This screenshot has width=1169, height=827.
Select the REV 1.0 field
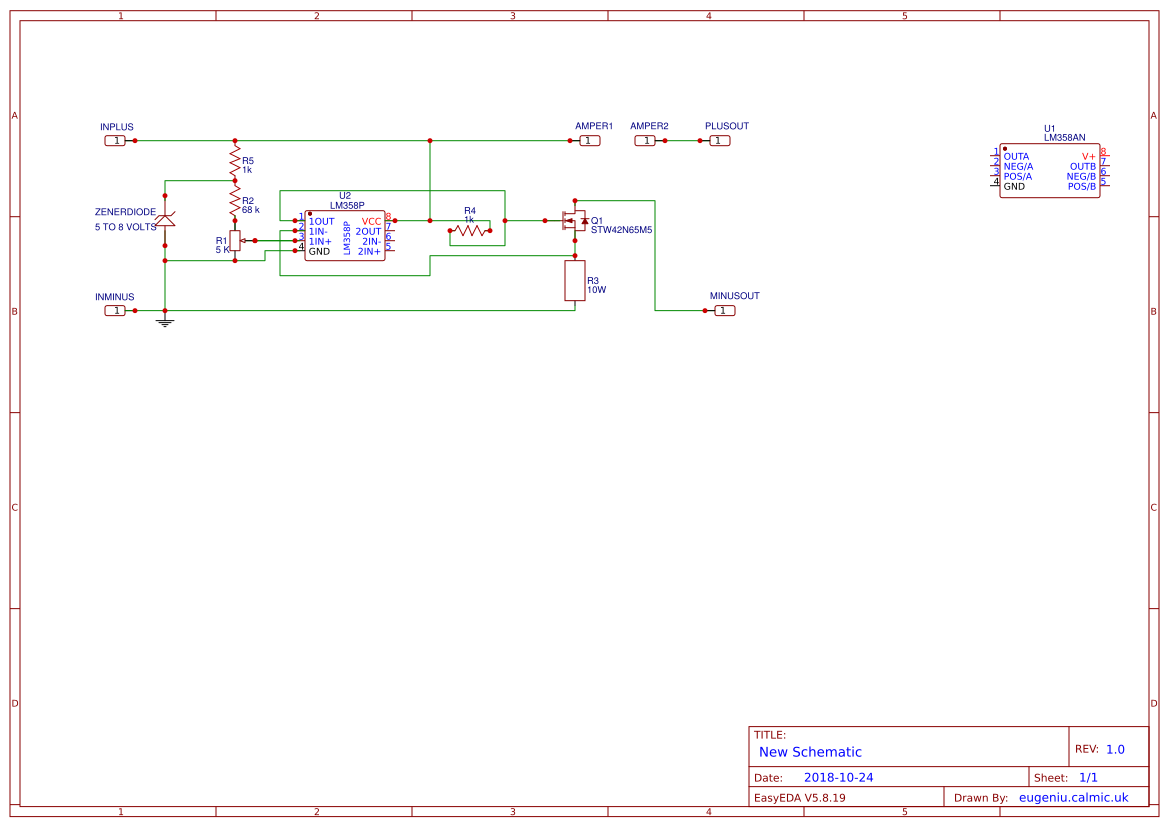[1109, 746]
